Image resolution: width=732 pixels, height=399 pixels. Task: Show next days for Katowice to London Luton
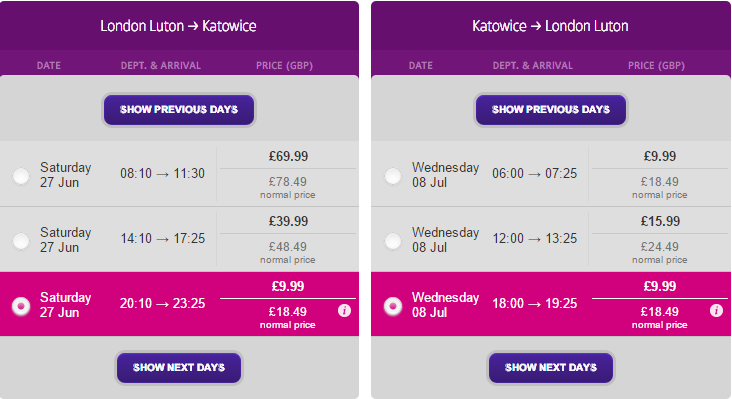(x=551, y=368)
